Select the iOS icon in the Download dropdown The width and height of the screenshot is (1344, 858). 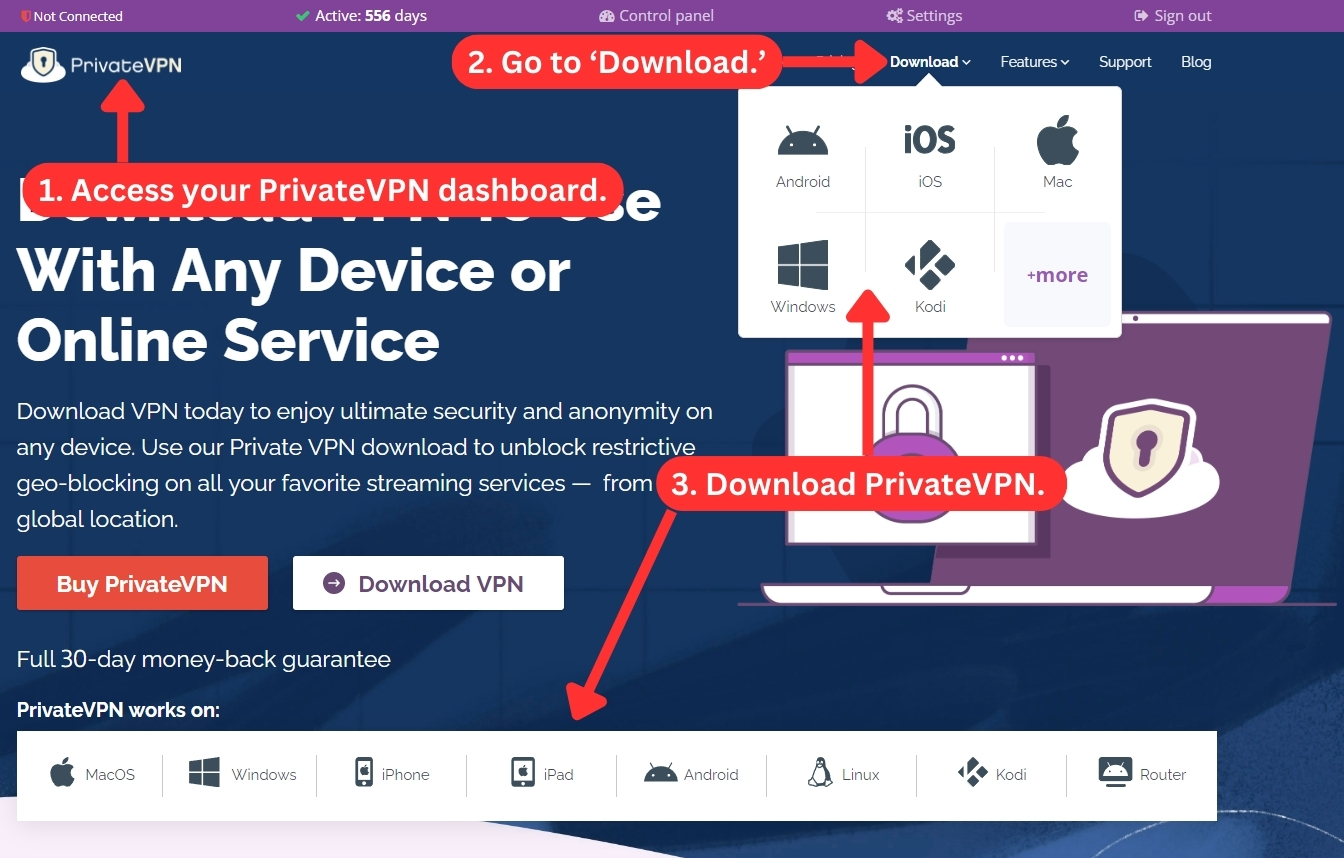click(930, 139)
